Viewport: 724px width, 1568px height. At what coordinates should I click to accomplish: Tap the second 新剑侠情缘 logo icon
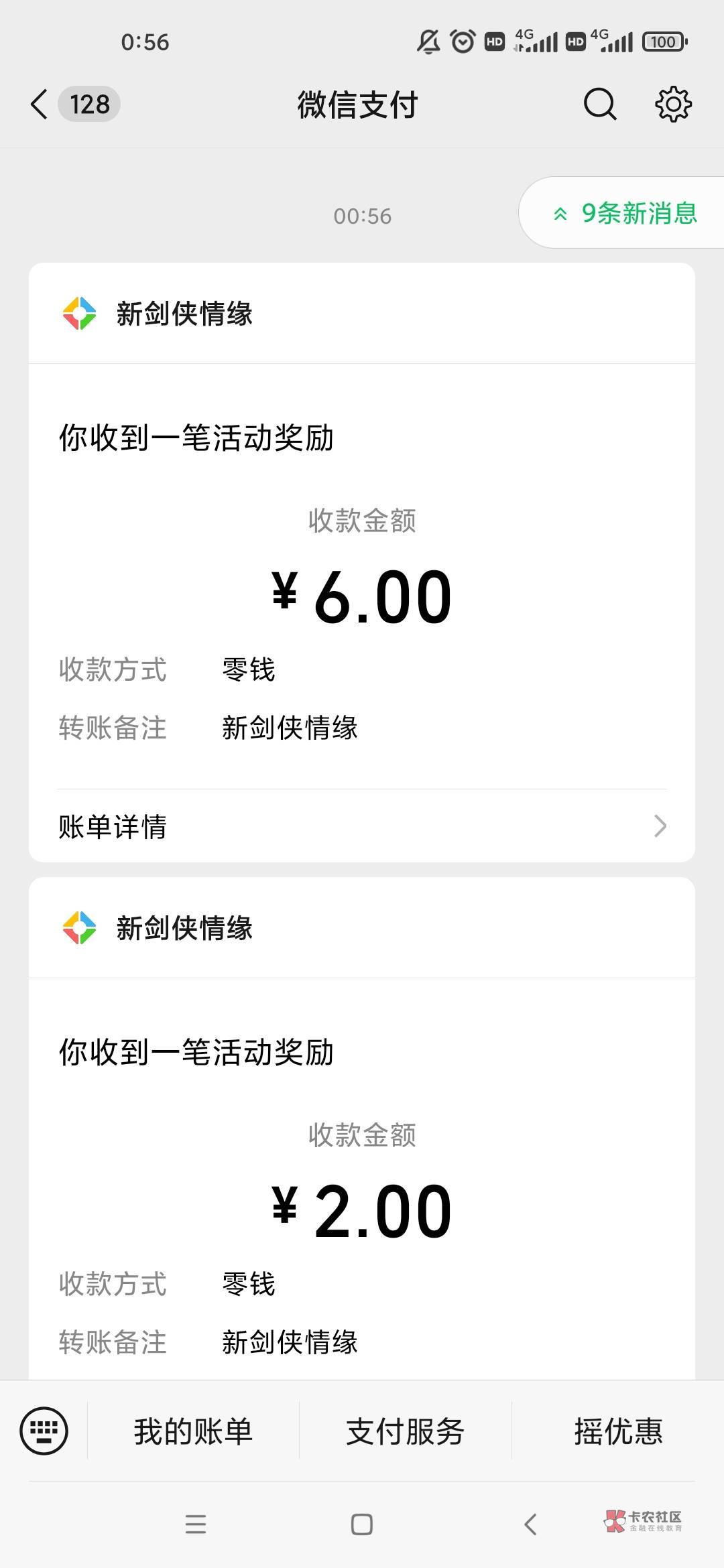79,928
